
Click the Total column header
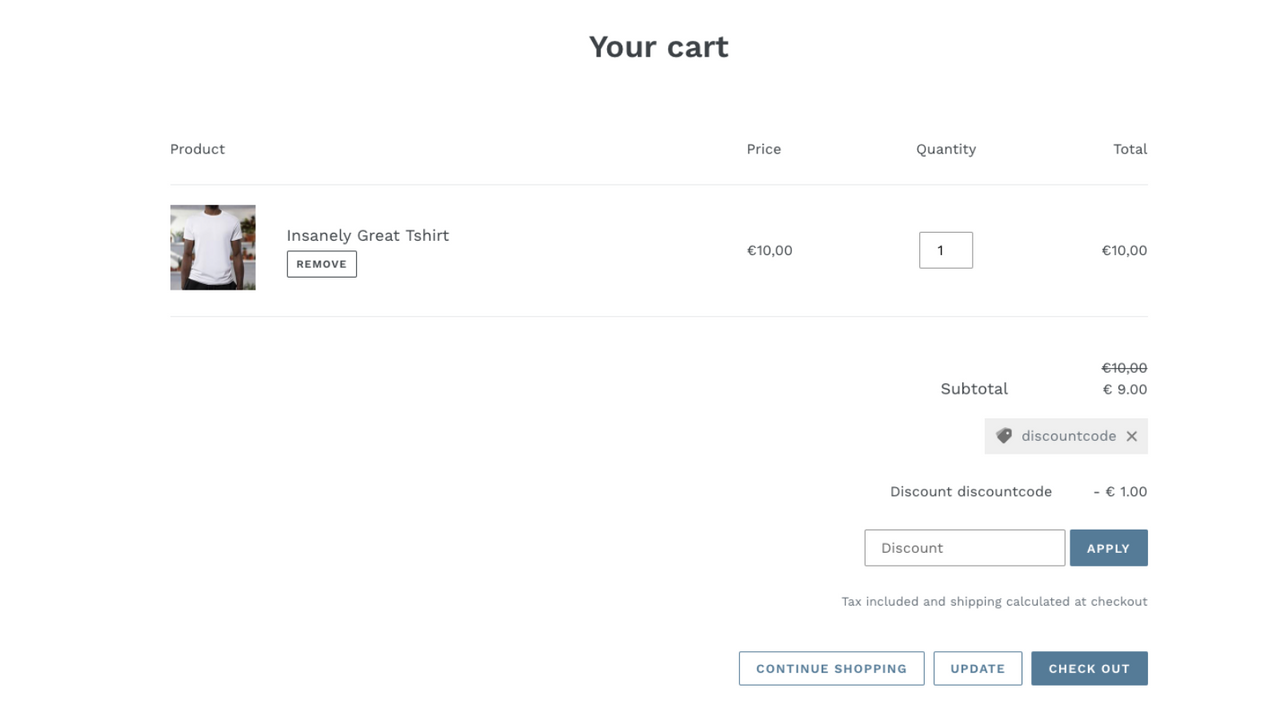pos(1130,149)
